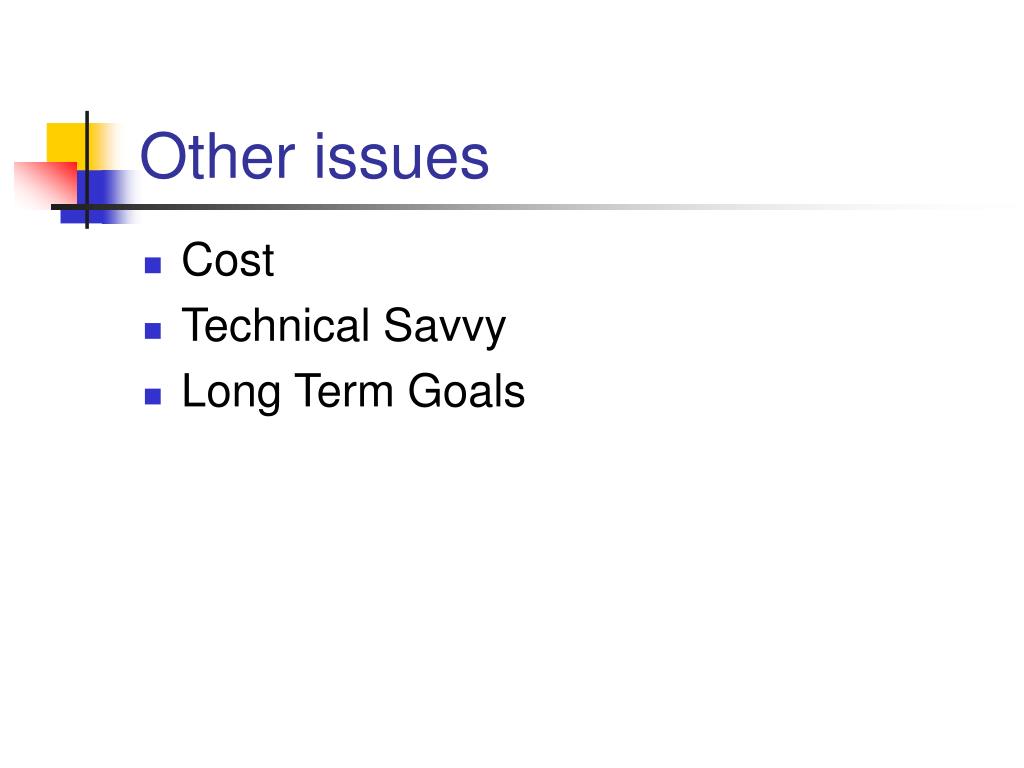1024x768 pixels.
Task: Click the word "Technical" in second bullet
Action: [276, 325]
